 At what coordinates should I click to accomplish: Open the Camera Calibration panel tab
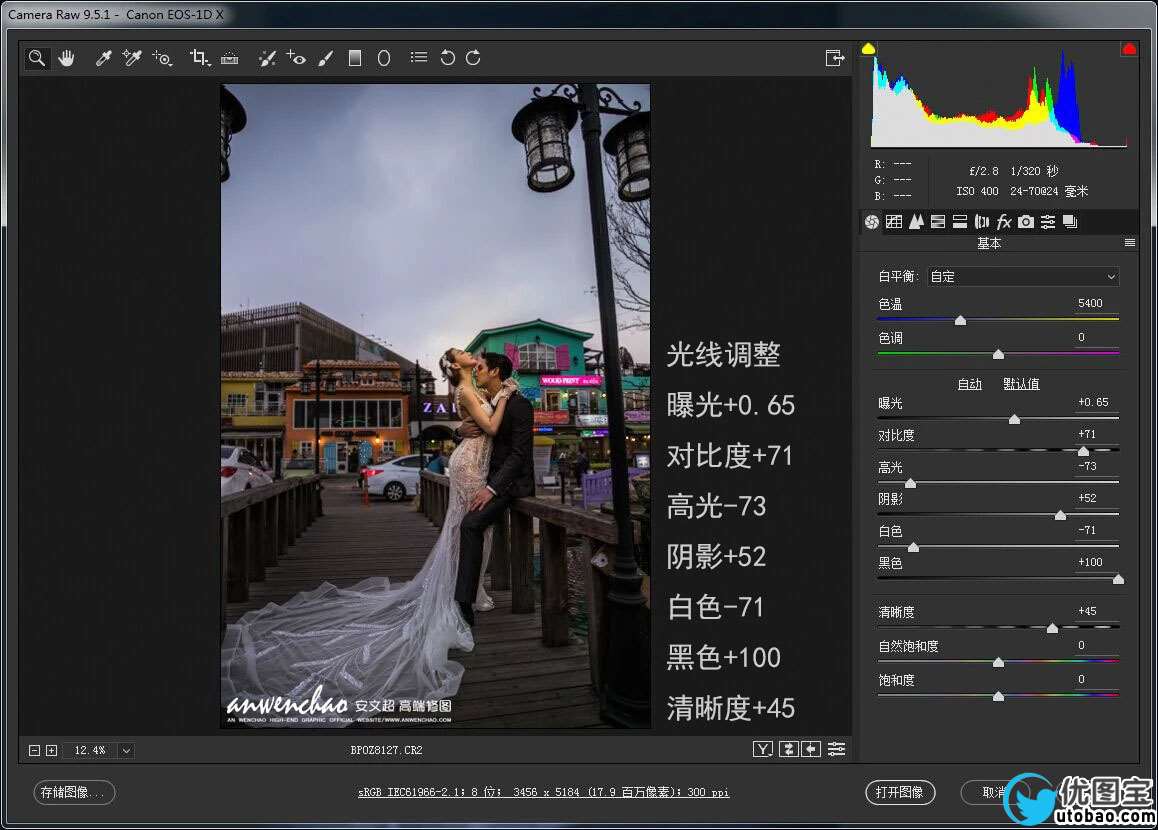click(1026, 222)
